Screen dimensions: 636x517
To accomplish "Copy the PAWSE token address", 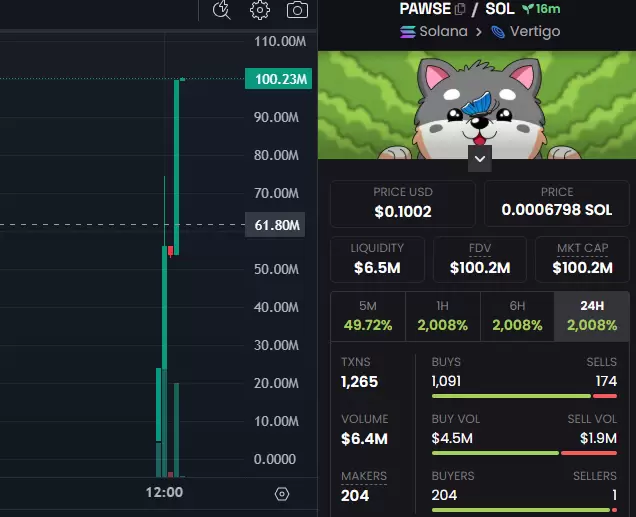I will click(460, 9).
